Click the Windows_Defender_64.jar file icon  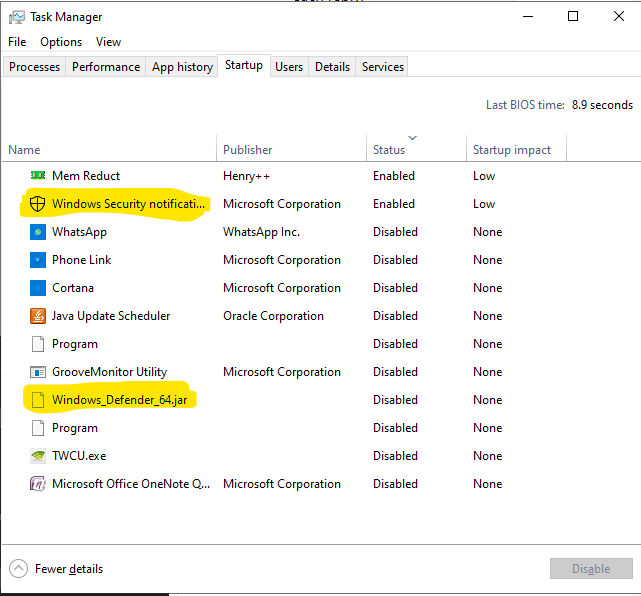[38, 400]
